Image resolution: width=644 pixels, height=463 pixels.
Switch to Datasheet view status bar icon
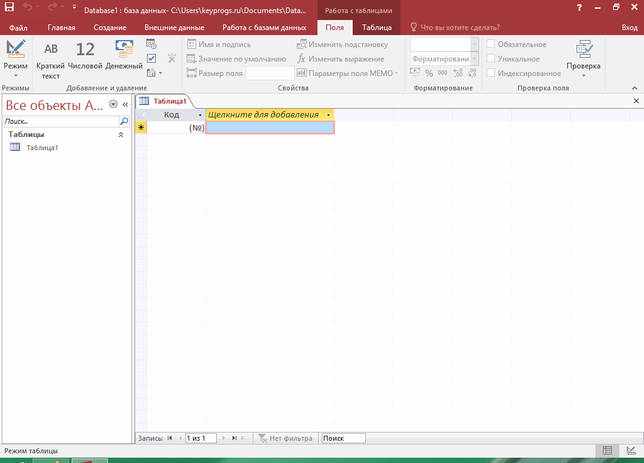(x=607, y=451)
